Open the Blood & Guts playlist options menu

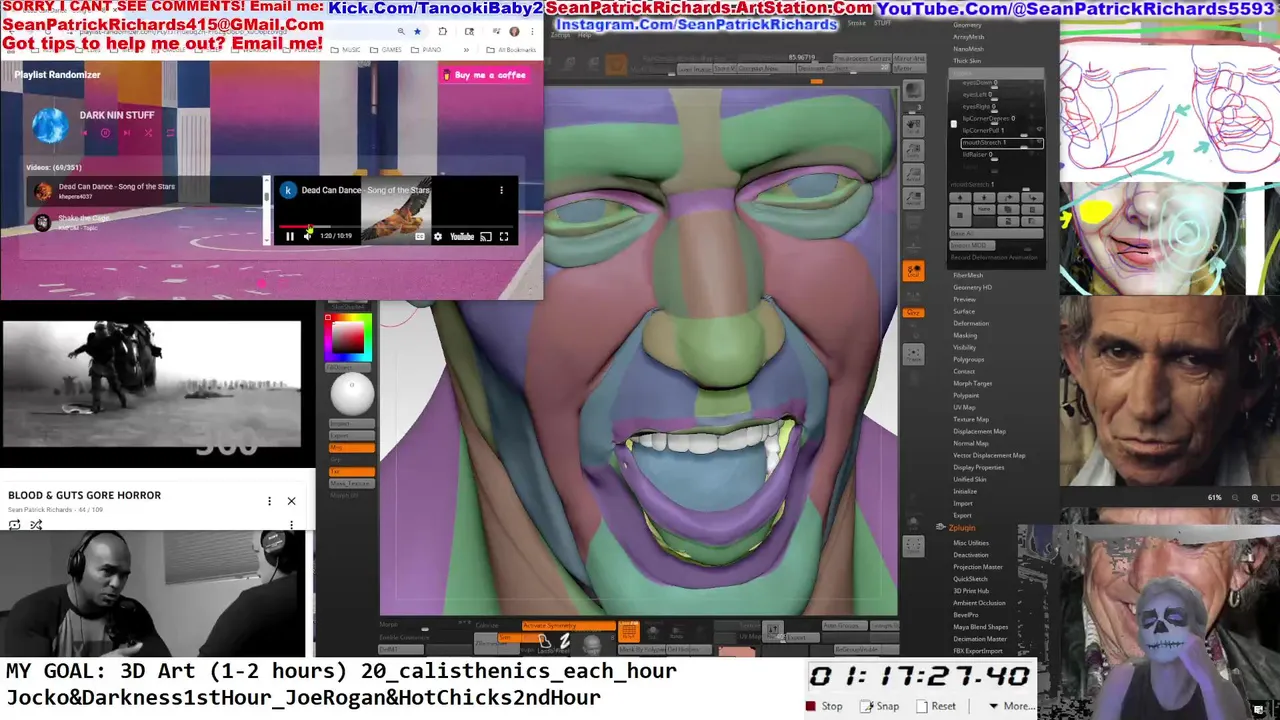pos(269,501)
